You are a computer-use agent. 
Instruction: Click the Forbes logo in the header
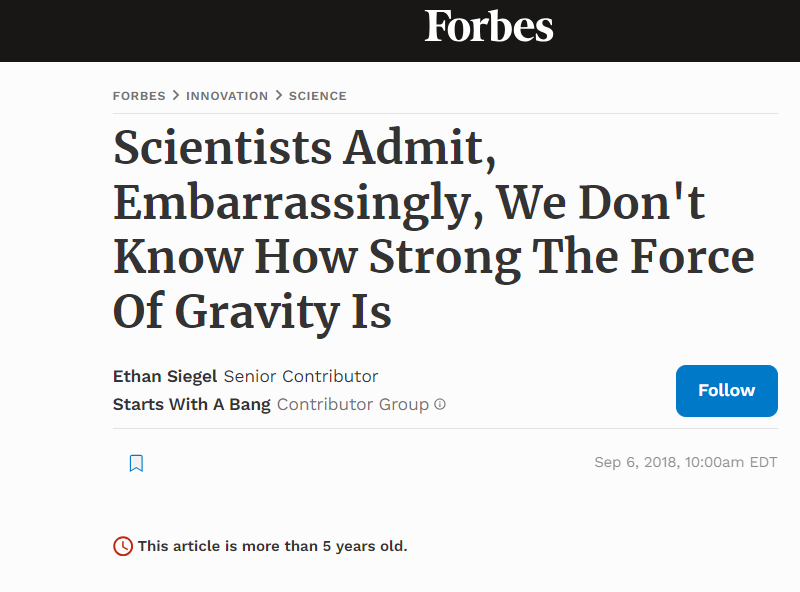click(489, 26)
